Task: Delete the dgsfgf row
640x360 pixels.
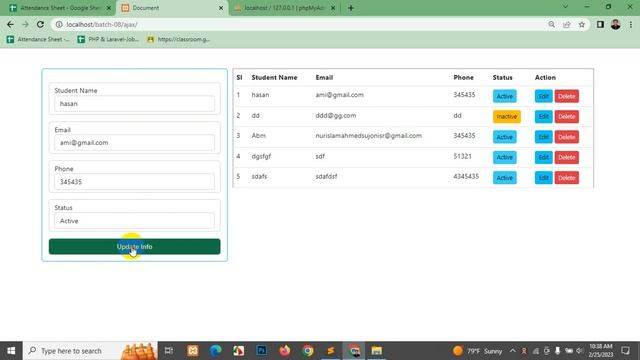Action: point(567,158)
